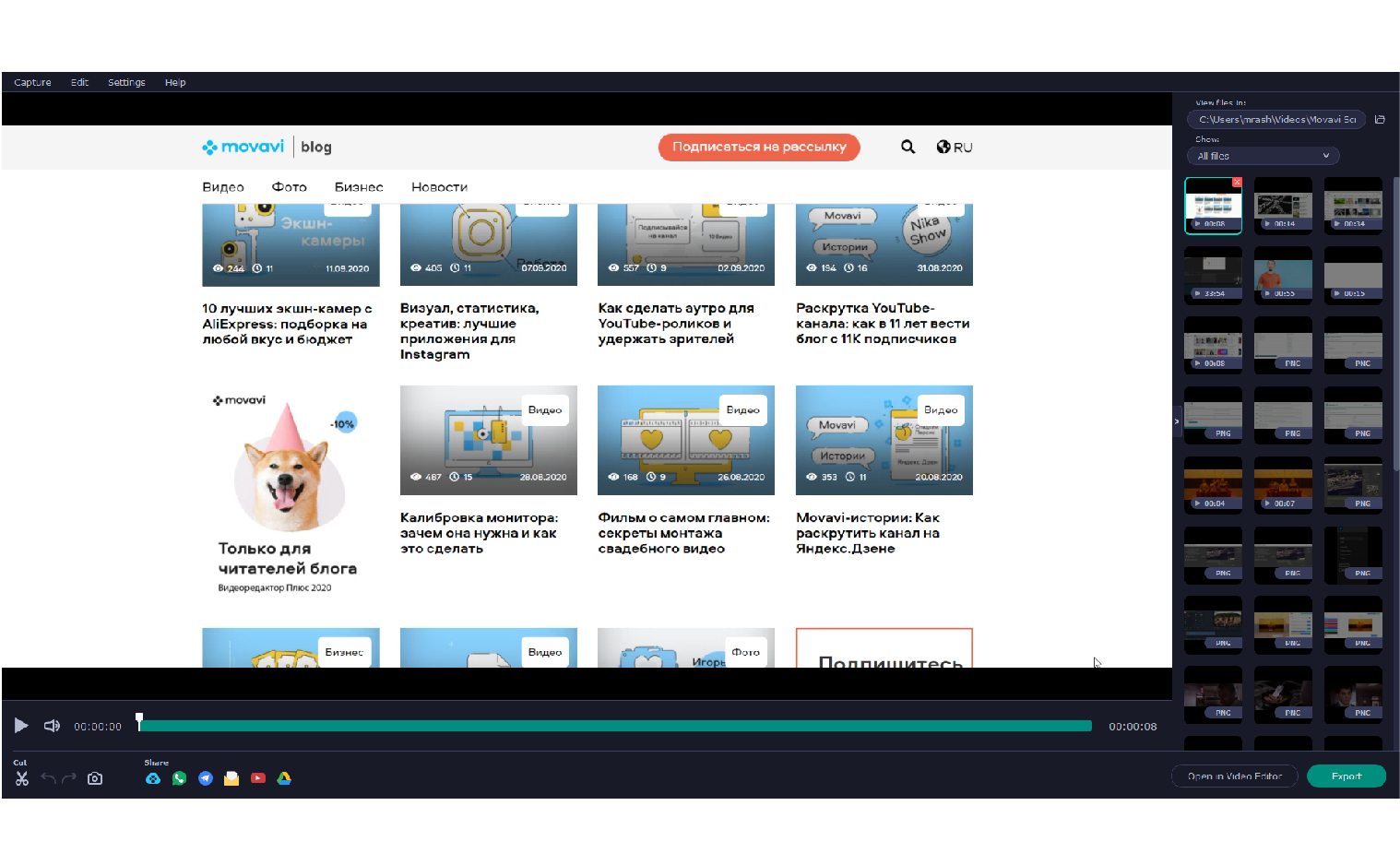This screenshot has width=1400, height=865.
Task: Share the recording to Telegram
Action: point(206,778)
